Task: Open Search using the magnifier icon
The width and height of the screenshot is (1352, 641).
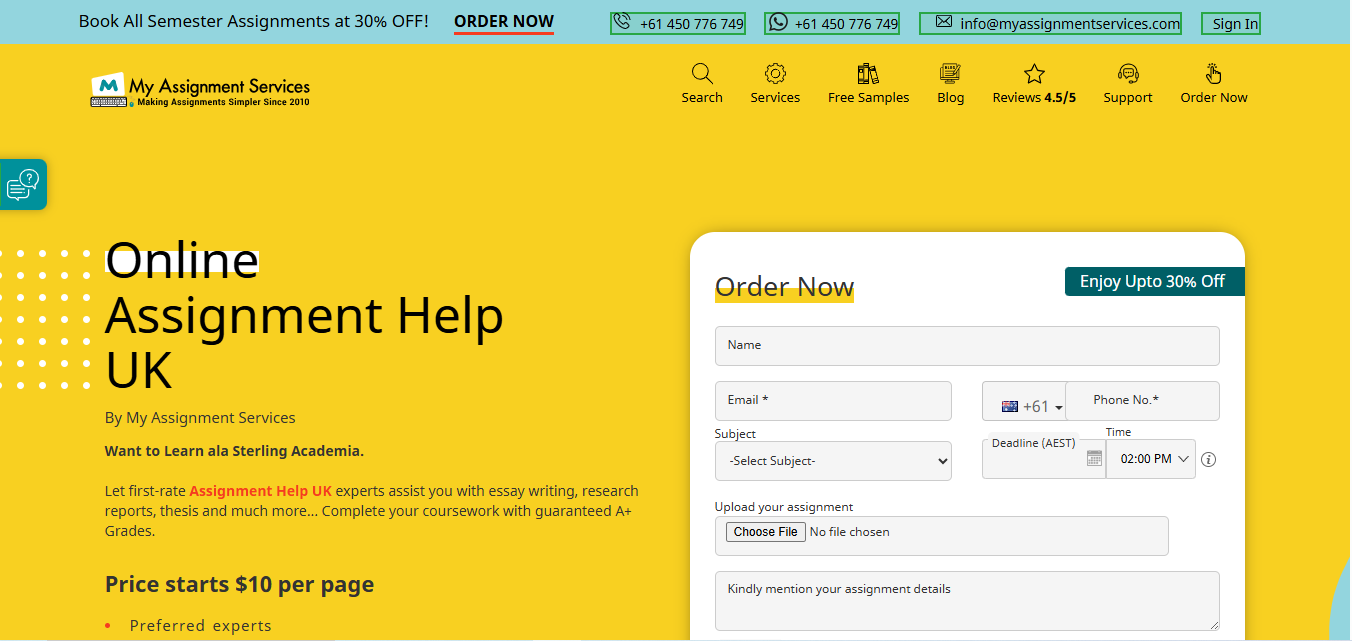Action: tap(701, 72)
